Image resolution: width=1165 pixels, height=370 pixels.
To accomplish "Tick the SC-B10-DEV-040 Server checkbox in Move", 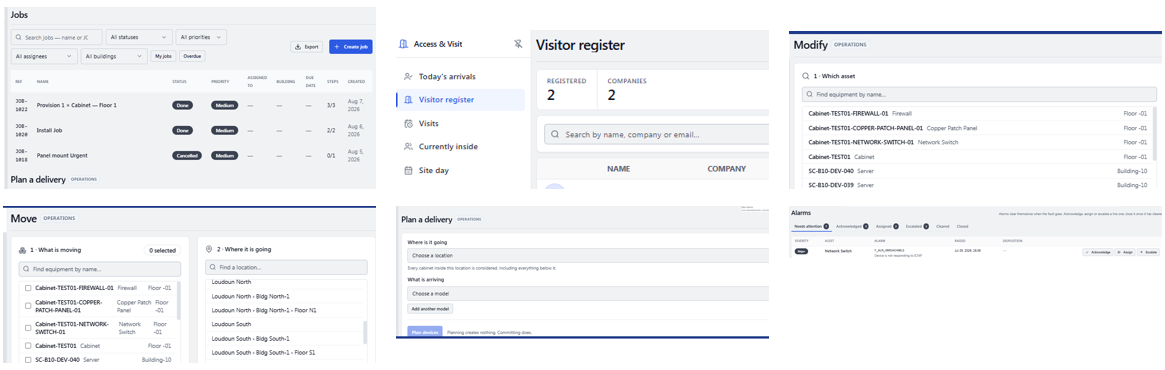I will point(27,360).
